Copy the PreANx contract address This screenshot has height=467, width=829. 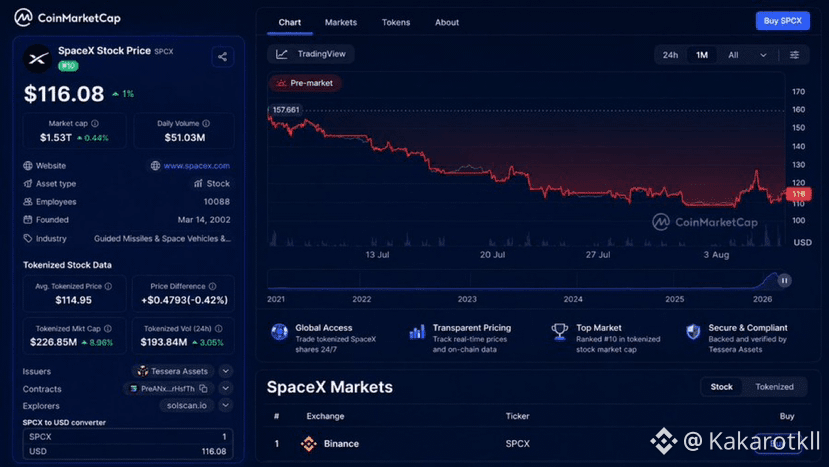pos(204,389)
